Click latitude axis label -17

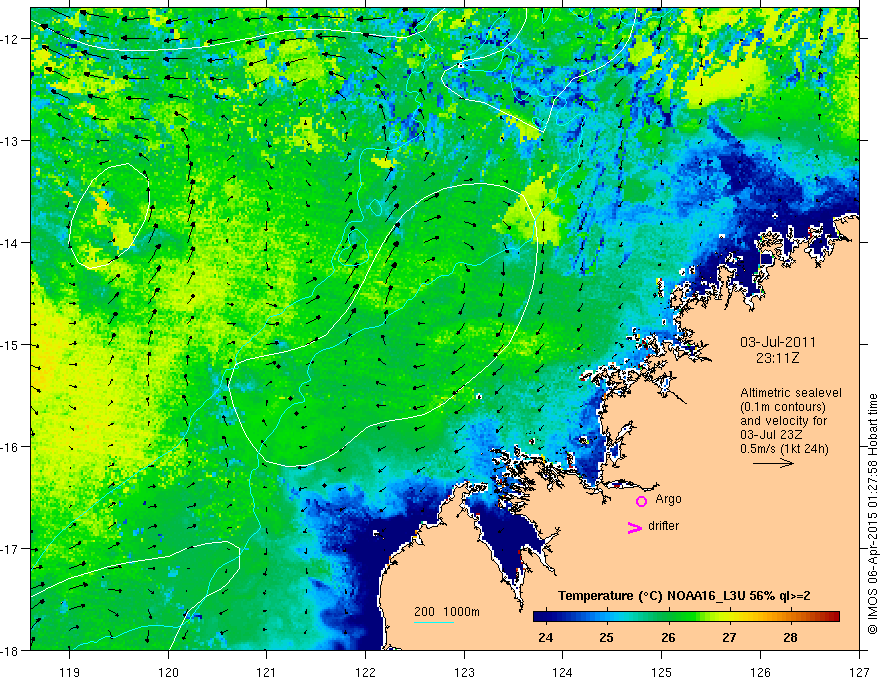click(x=11, y=549)
